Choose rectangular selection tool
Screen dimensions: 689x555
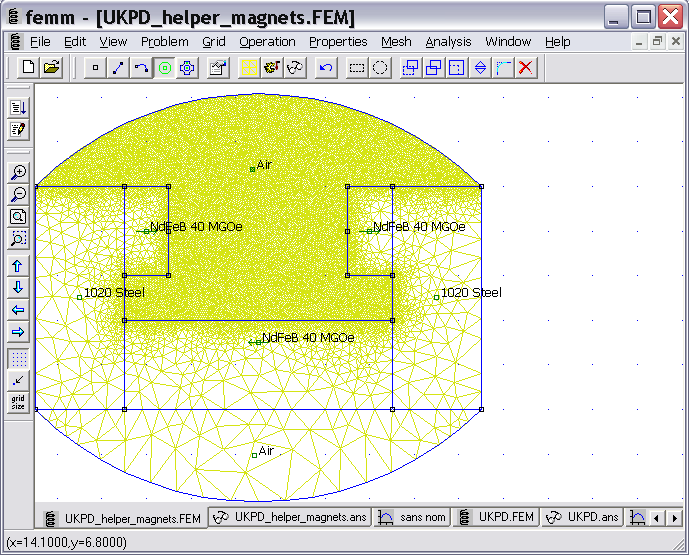tap(357, 68)
